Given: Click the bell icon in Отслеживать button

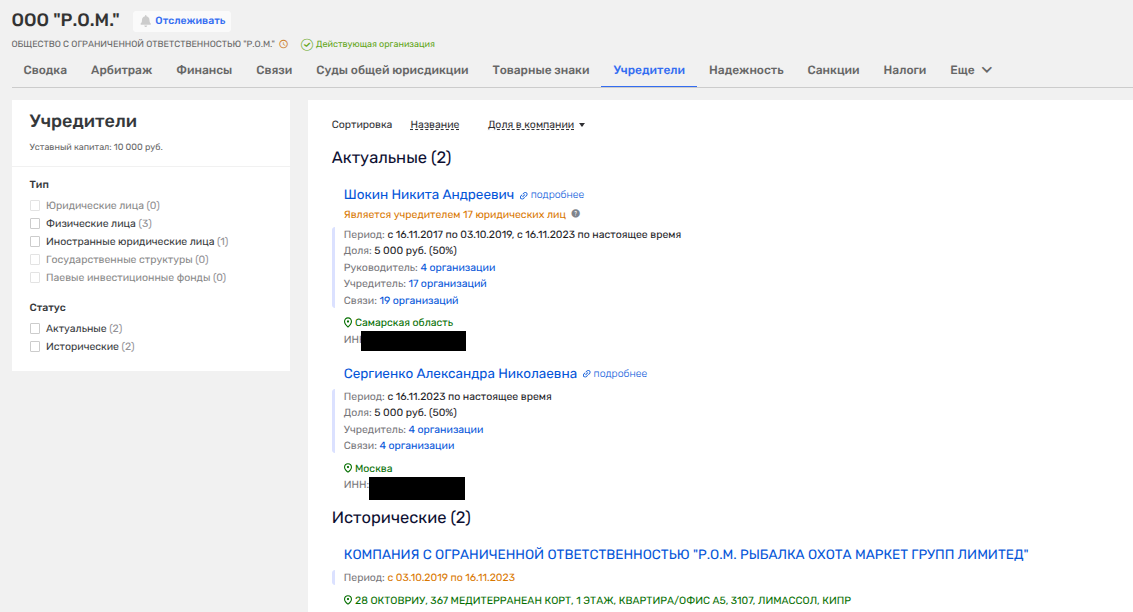Looking at the screenshot, I should (146, 21).
